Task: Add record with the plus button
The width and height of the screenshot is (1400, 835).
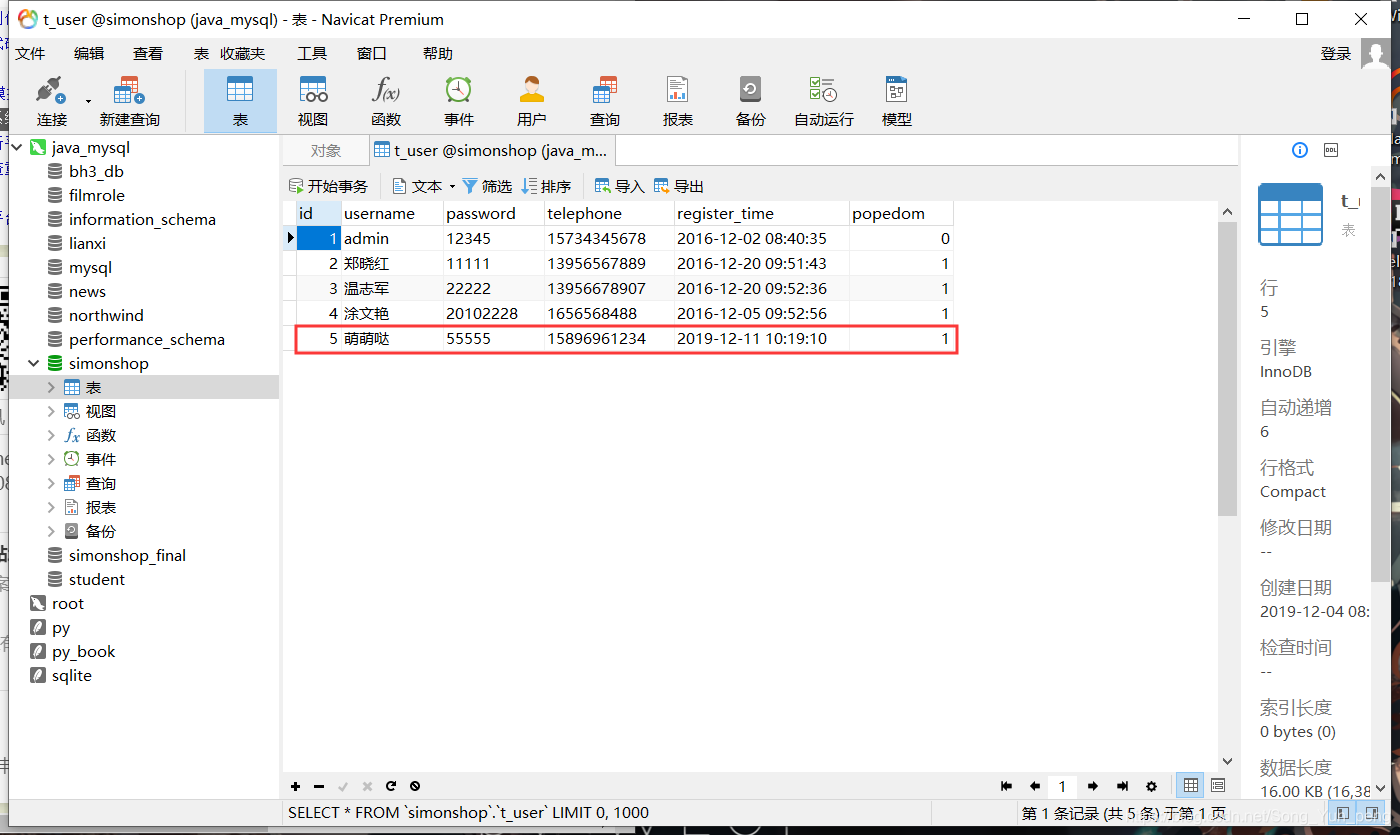Action: (x=295, y=786)
